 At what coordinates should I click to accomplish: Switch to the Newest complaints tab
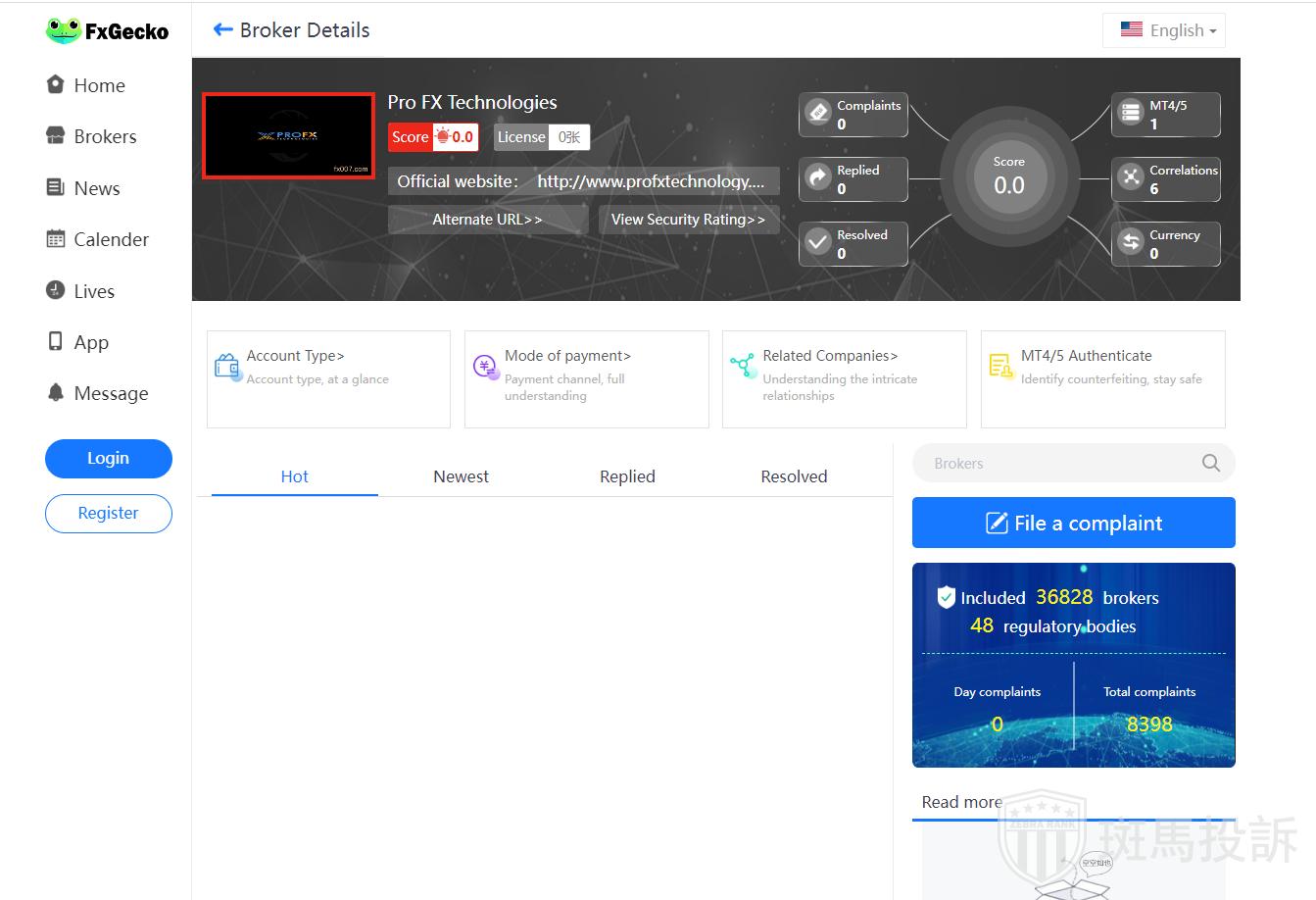(x=461, y=476)
